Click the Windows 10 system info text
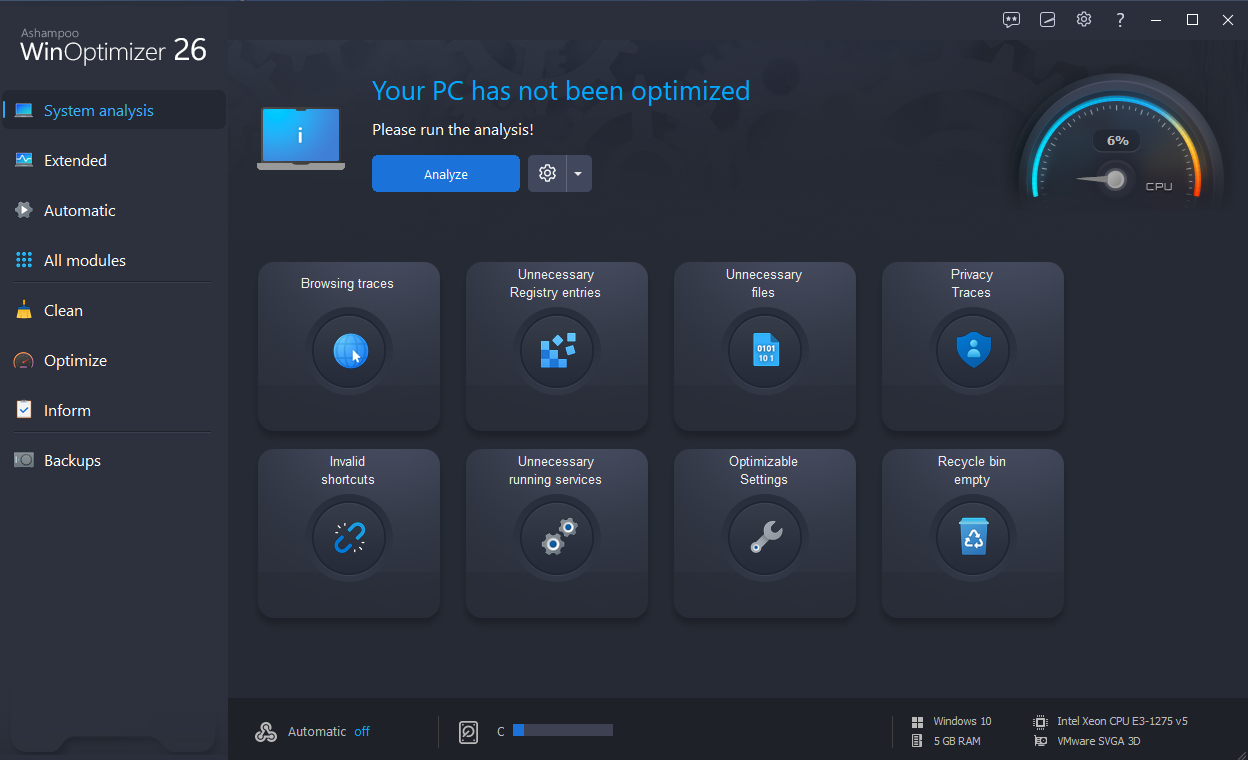 coord(962,721)
